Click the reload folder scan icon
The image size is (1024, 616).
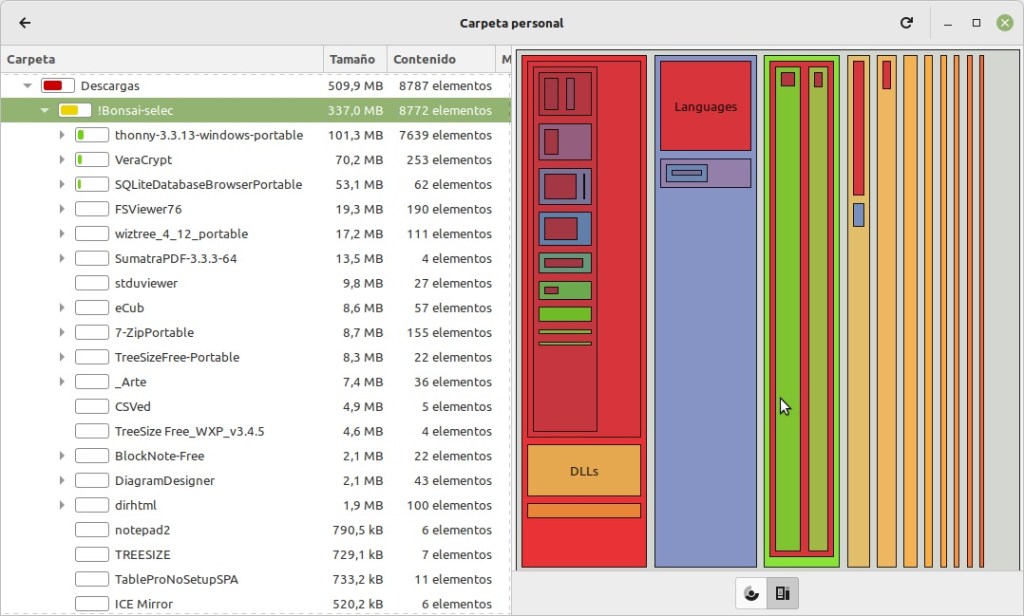click(906, 23)
